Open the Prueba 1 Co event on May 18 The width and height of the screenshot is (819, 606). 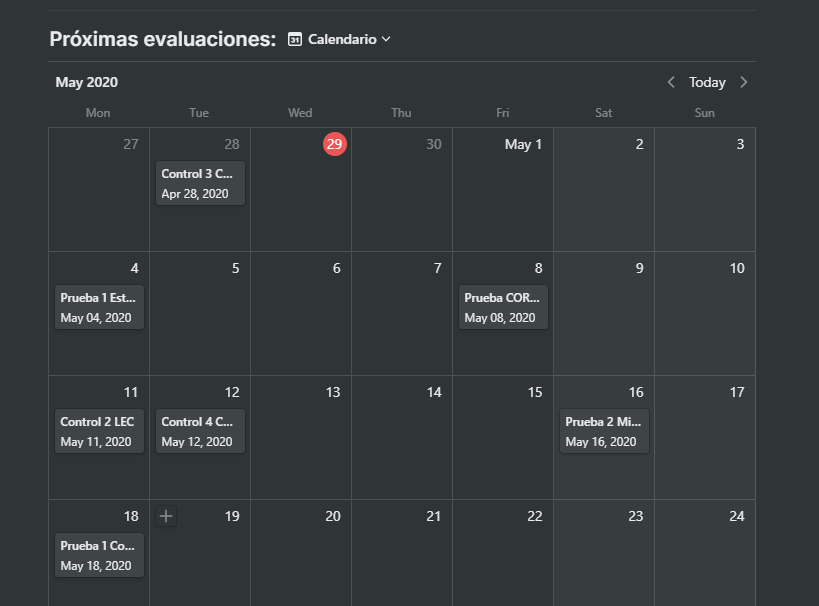coord(99,555)
